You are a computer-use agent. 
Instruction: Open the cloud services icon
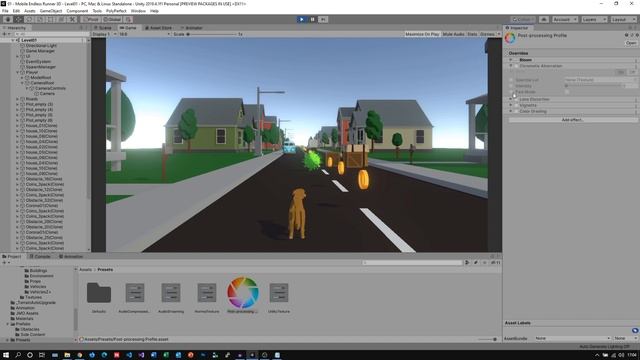tap(544, 19)
